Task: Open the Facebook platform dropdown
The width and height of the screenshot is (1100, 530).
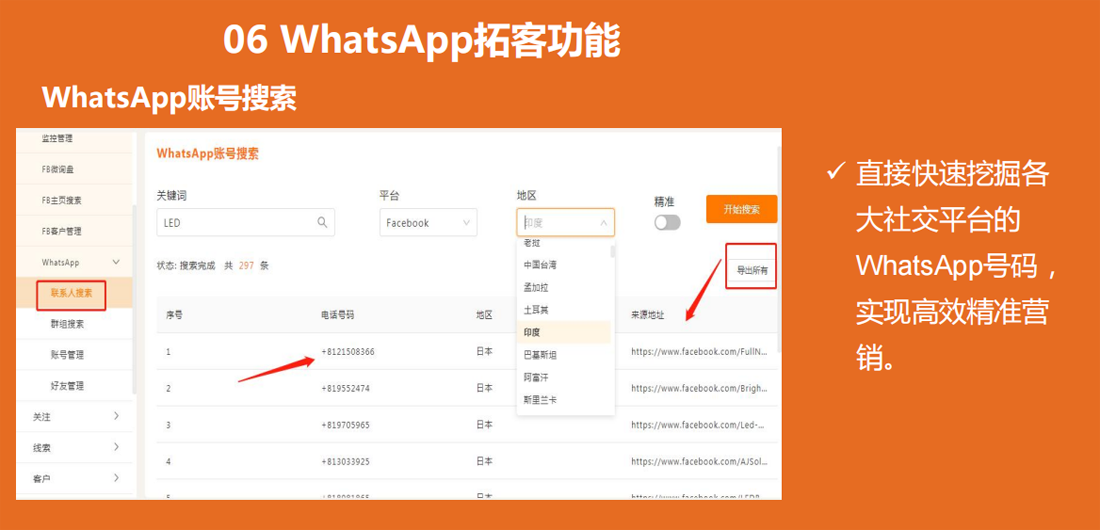Action: tap(428, 223)
